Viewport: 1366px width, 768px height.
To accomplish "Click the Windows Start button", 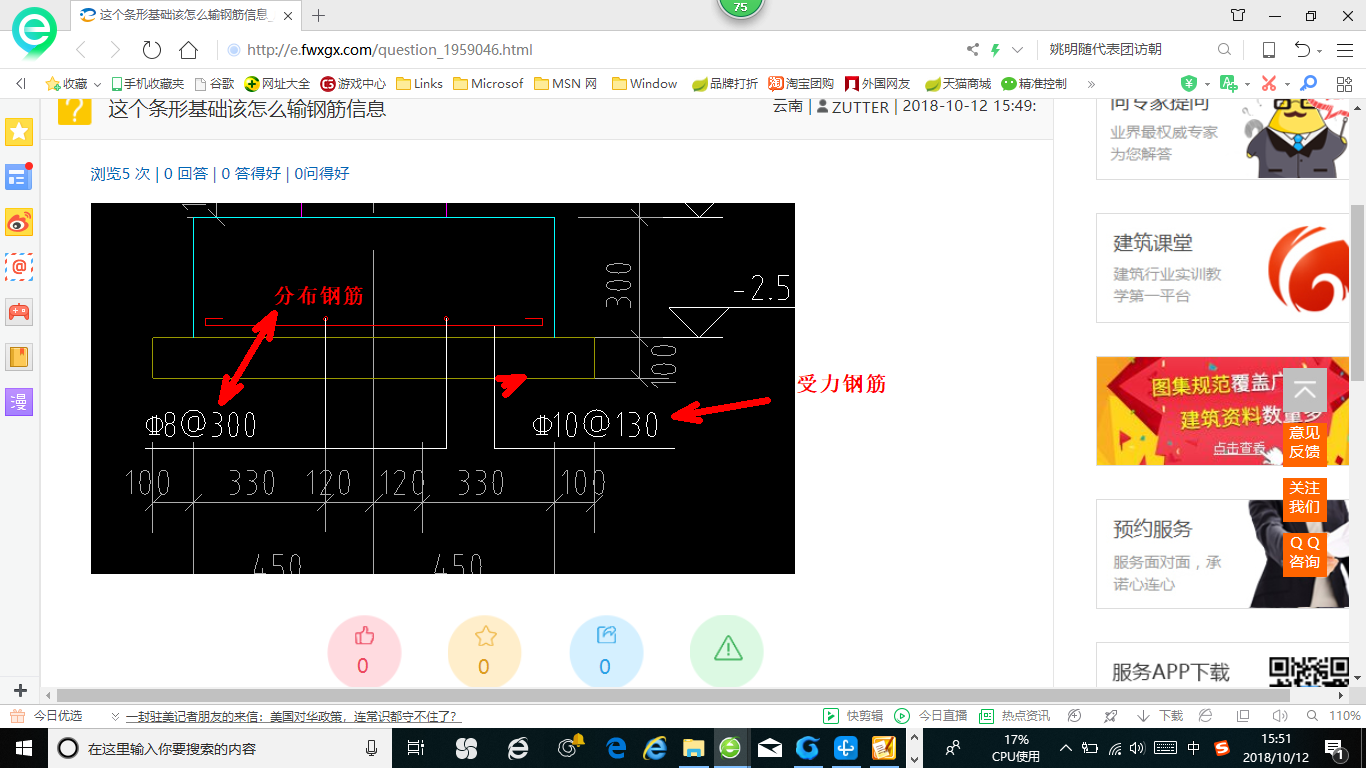I will [22, 747].
